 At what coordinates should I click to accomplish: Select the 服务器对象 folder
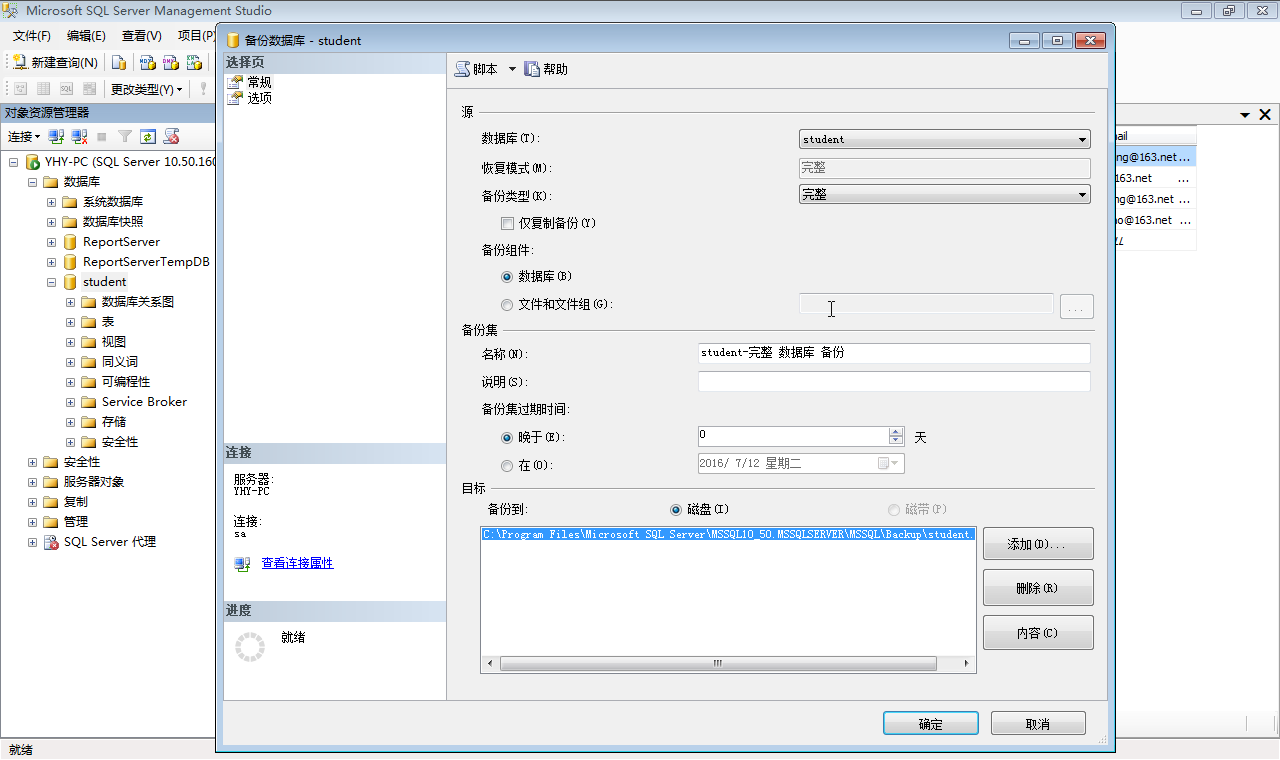click(94, 482)
